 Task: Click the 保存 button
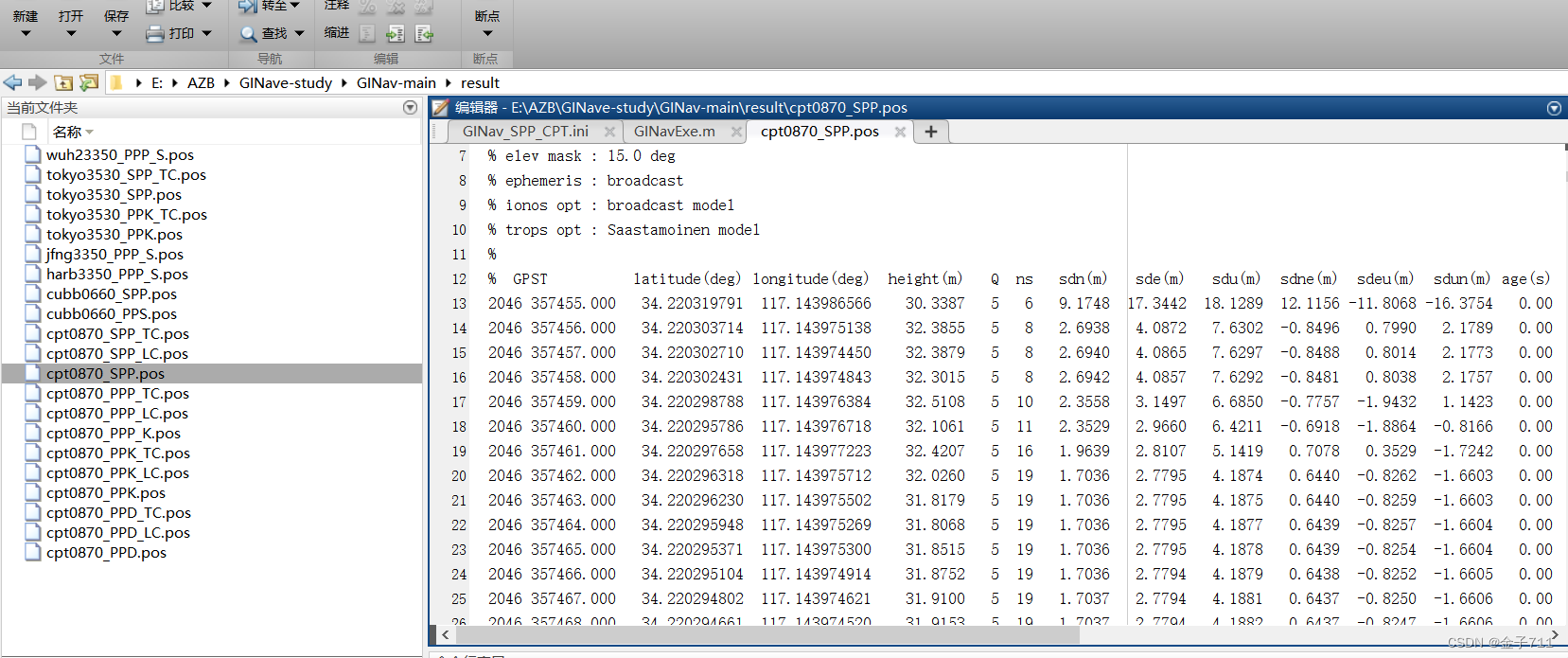pos(116,16)
